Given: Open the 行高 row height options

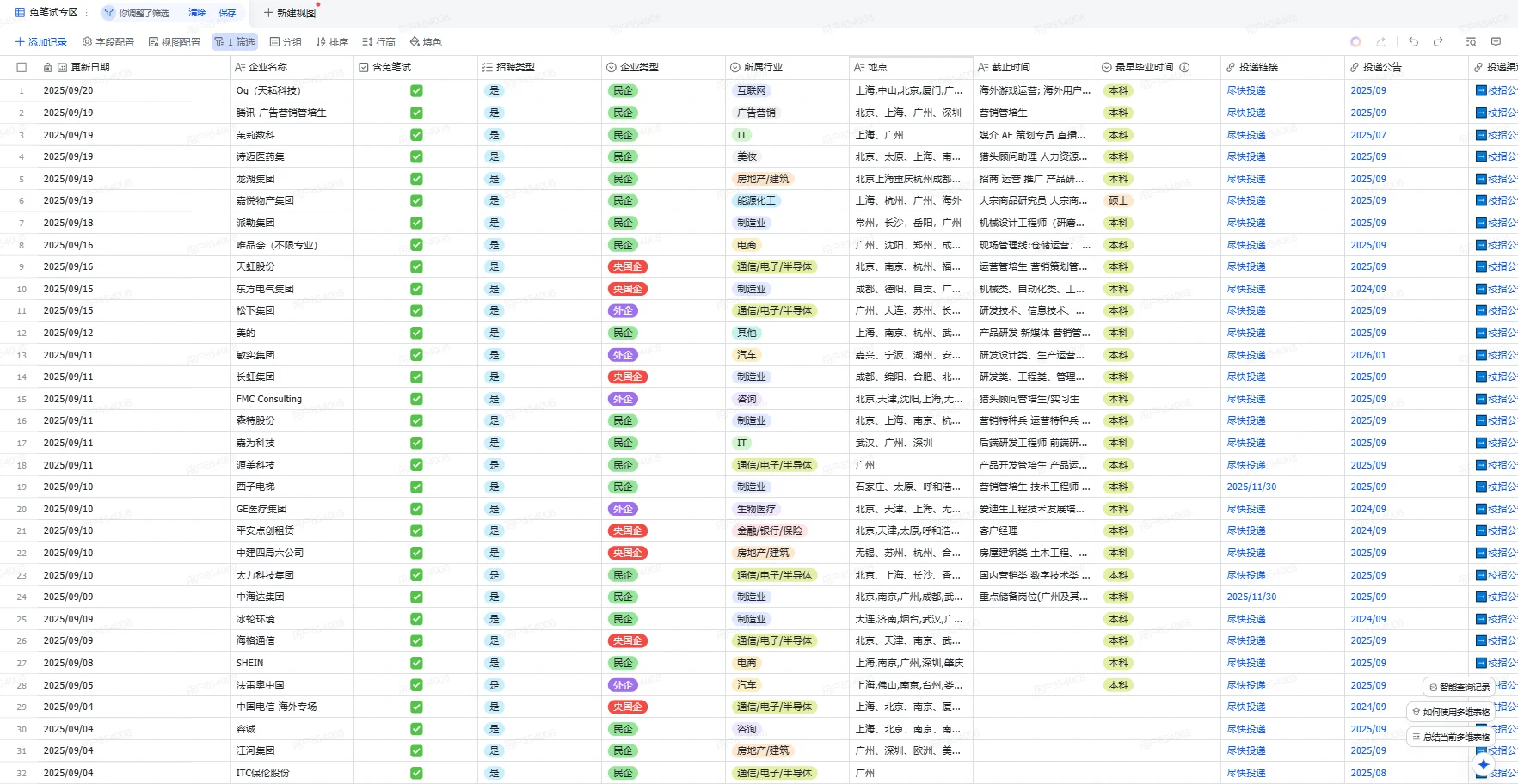Looking at the screenshot, I should (378, 42).
